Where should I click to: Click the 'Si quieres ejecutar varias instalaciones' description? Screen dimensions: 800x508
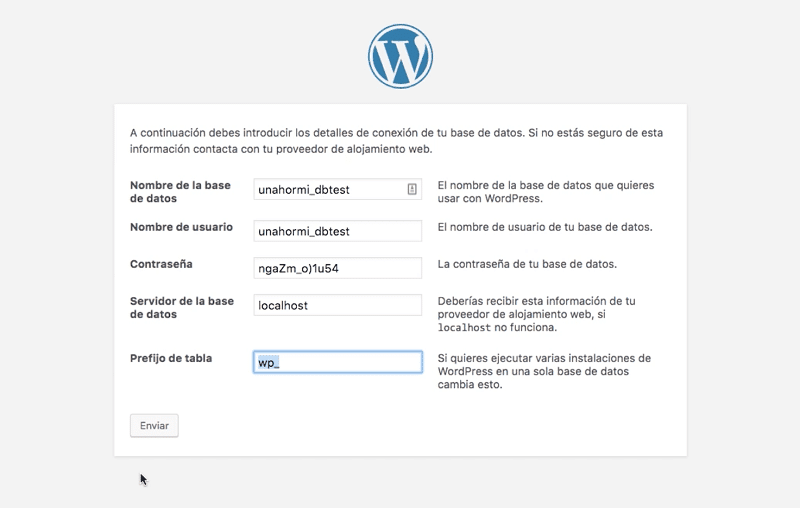coord(544,371)
